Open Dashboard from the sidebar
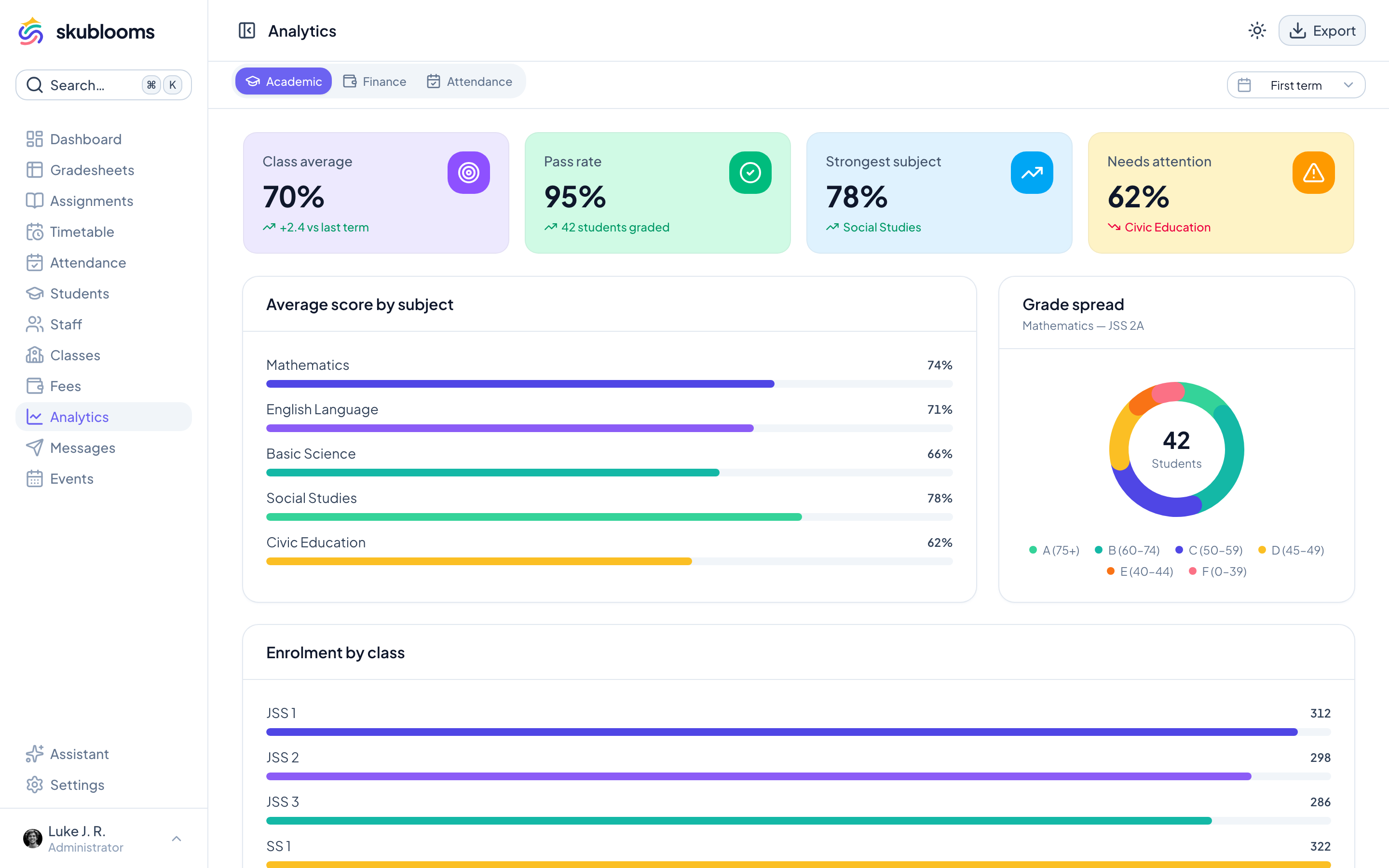Viewport: 1389px width, 868px height. 103,139
